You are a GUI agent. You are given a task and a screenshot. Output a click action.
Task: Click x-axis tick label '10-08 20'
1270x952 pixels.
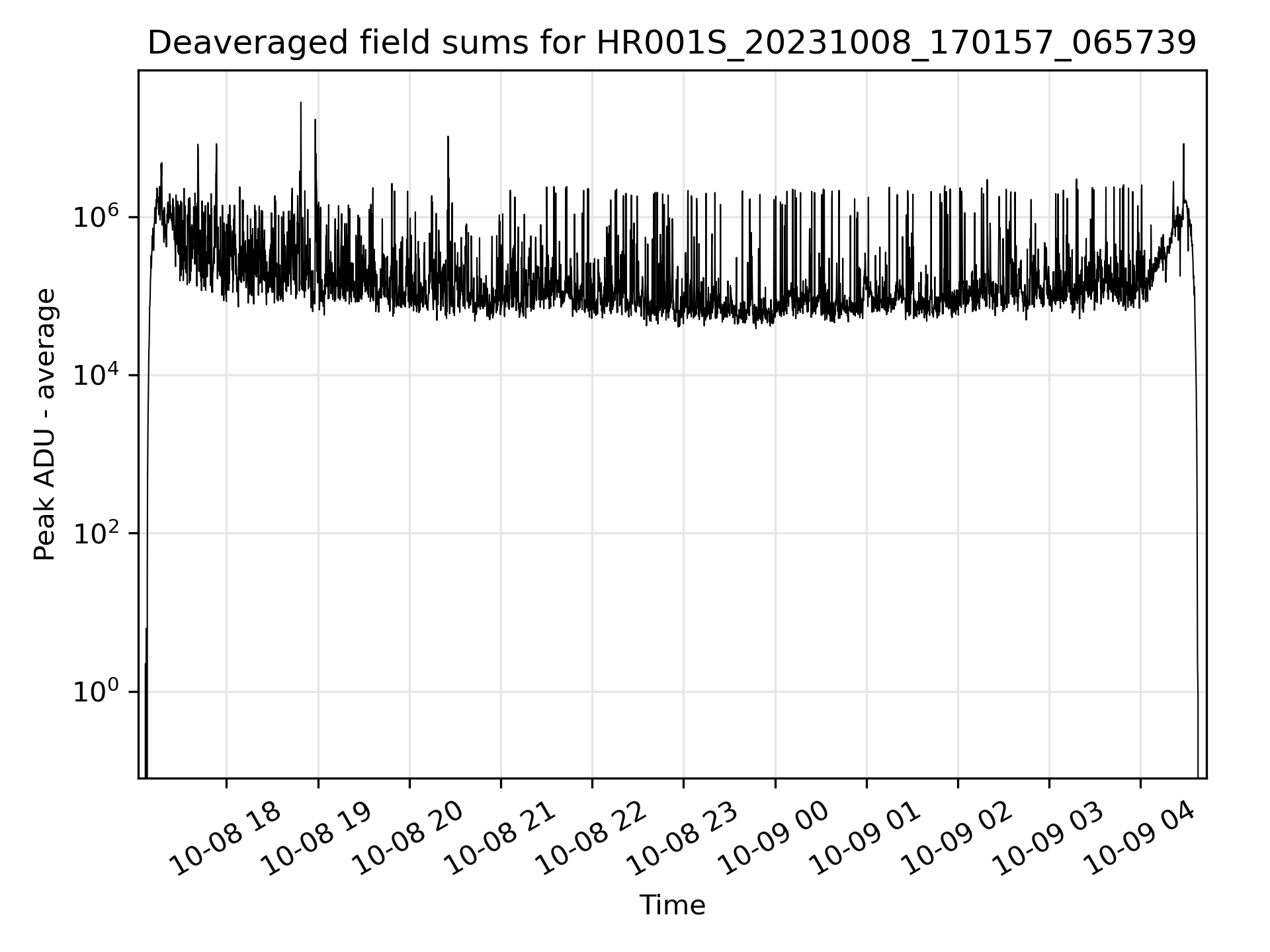pos(407,839)
